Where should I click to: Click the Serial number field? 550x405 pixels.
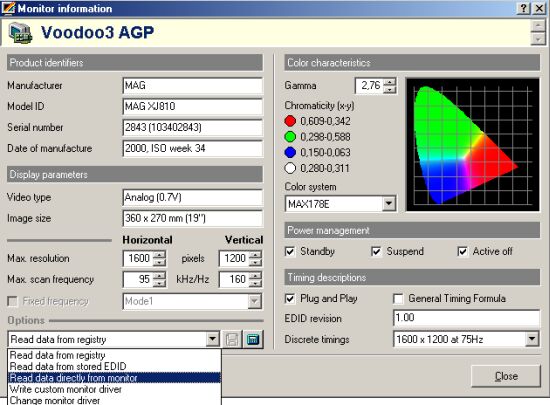[193, 128]
